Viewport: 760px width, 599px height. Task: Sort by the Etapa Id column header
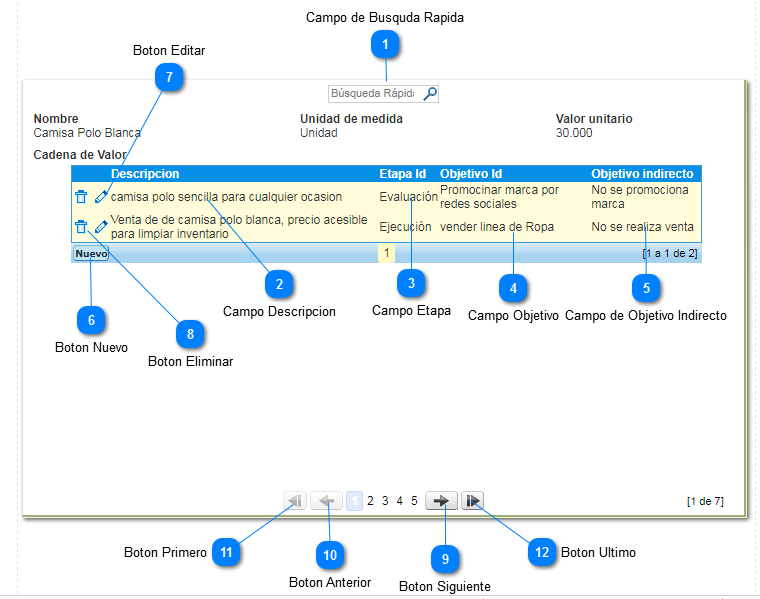pos(402,173)
